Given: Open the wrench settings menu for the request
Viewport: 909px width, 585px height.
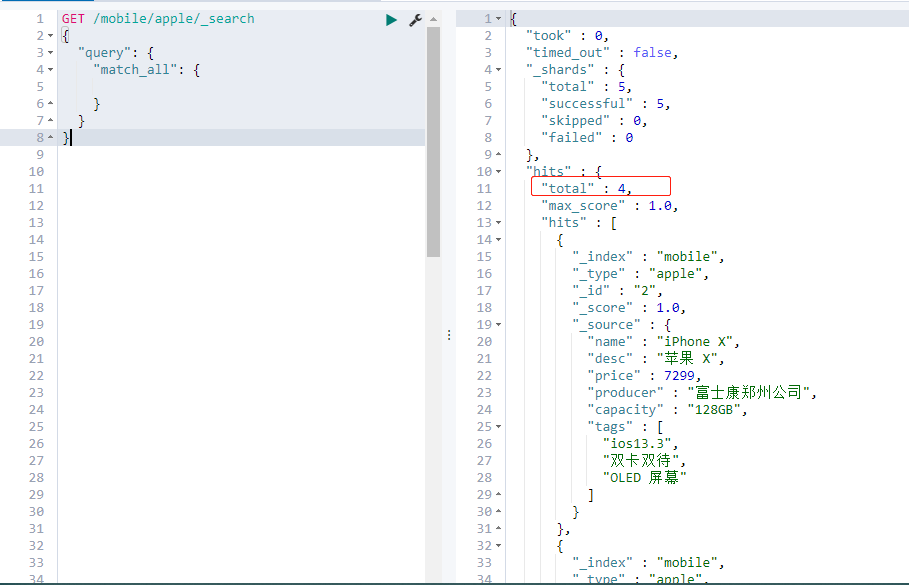Looking at the screenshot, I should pyautogui.click(x=415, y=20).
